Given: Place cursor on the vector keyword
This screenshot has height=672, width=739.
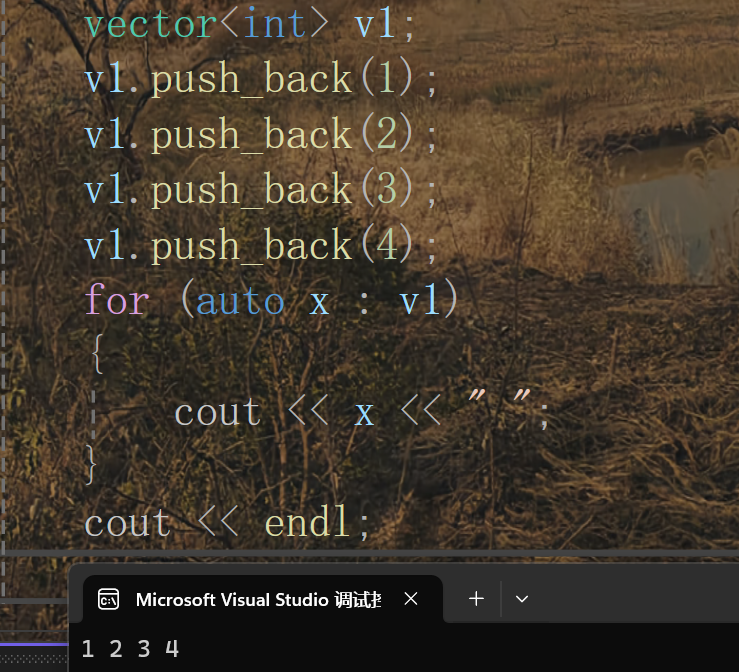Looking at the screenshot, I should coord(150,24).
